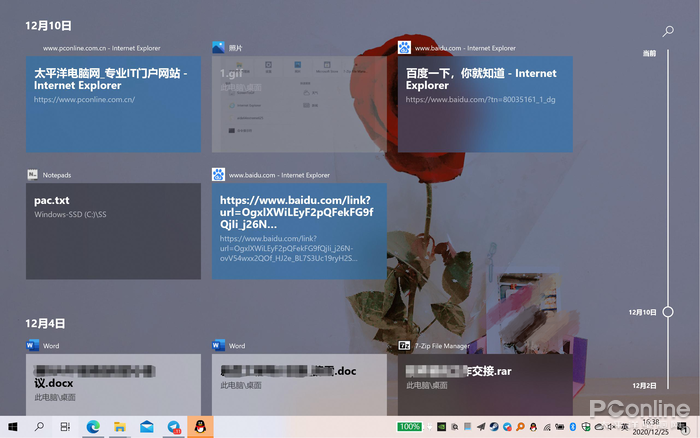Open the OneDrive cloud tray icon

(x=599, y=427)
